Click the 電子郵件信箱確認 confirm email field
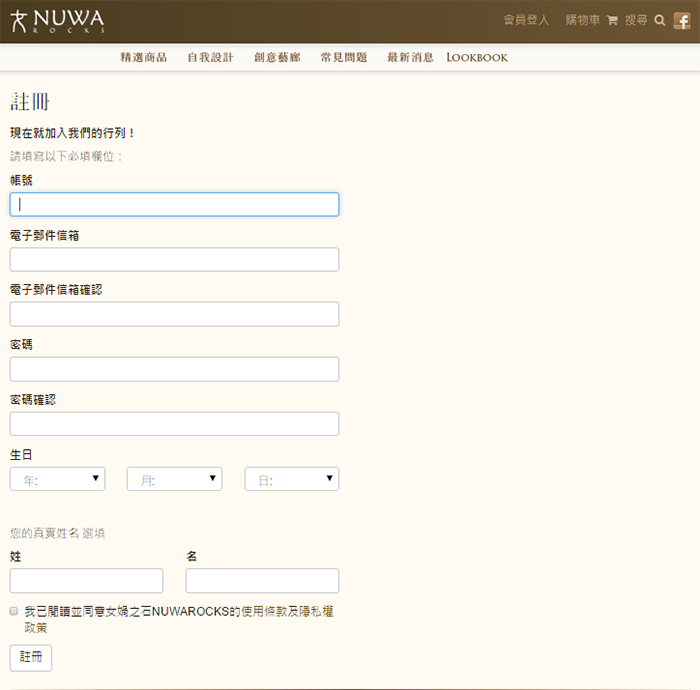The height and width of the screenshot is (690, 700). click(x=175, y=314)
